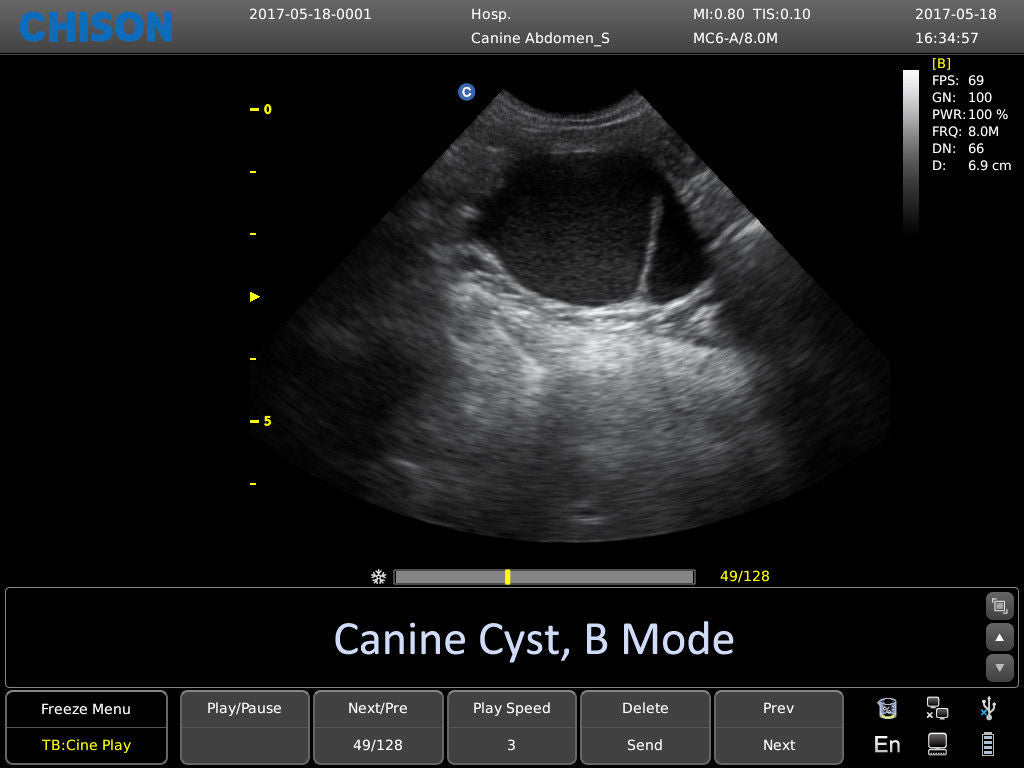Click the image copy icon above the arrows
Viewport: 1024px width, 768px height.
pos(999,606)
